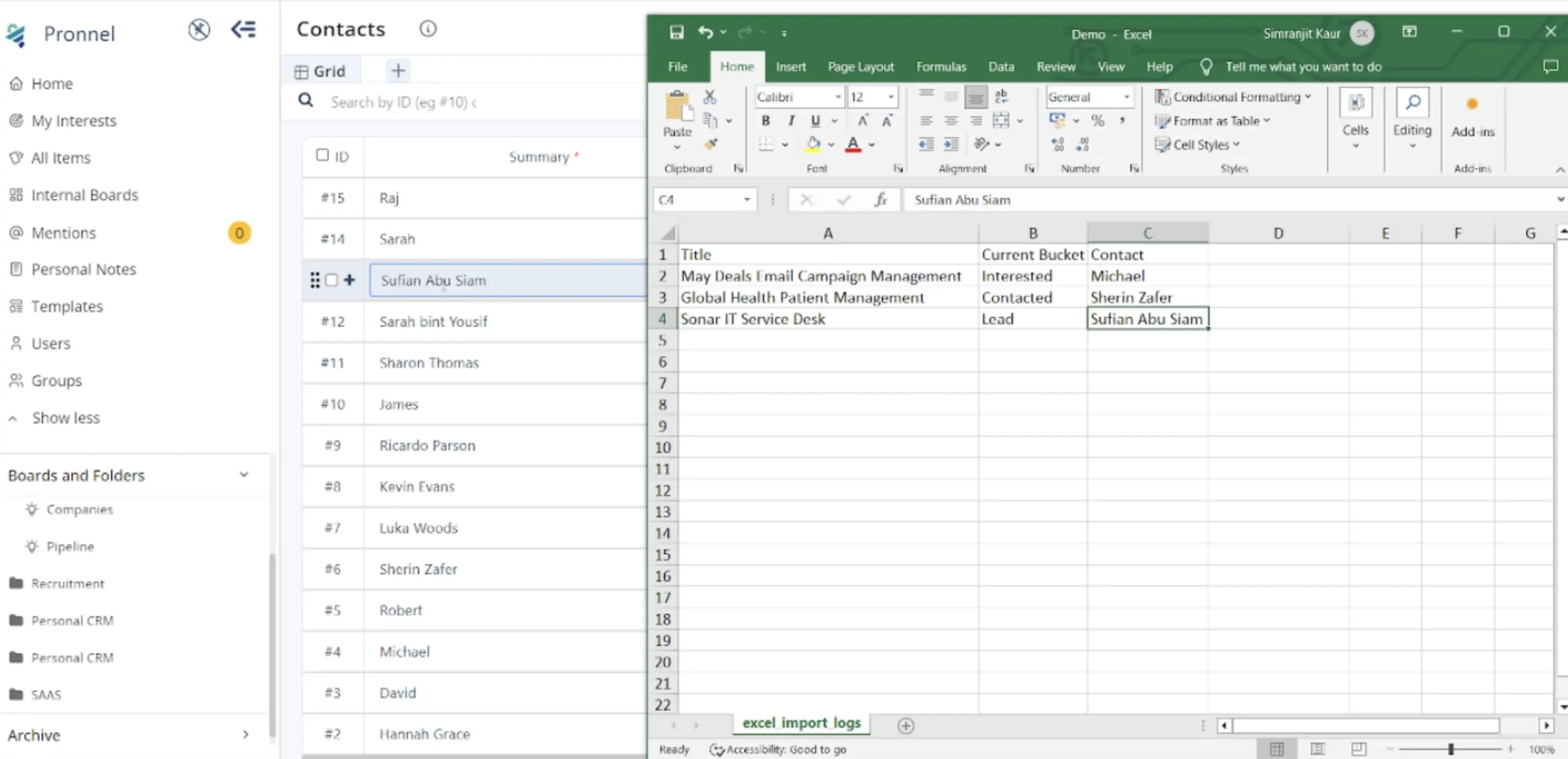Toggle Bold formatting in Excel

766,120
